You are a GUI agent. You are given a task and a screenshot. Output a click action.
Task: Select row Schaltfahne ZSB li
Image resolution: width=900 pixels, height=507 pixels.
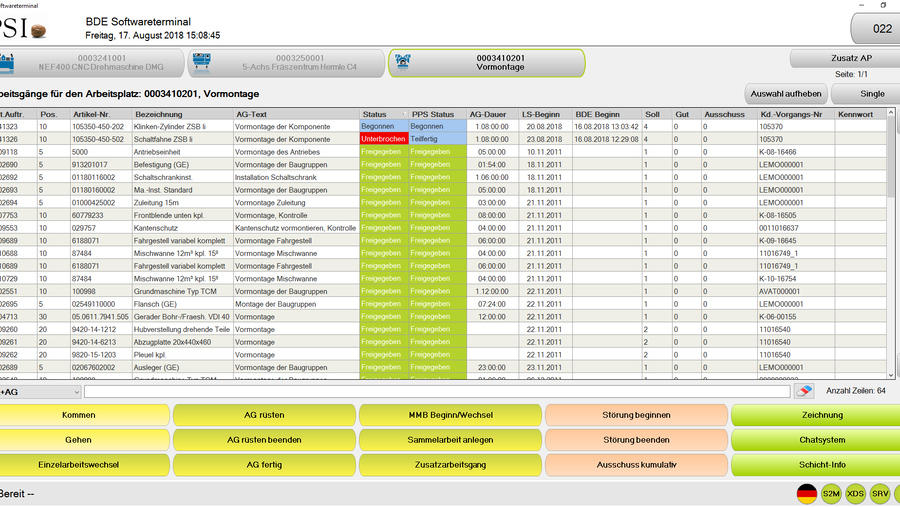(x=443, y=139)
